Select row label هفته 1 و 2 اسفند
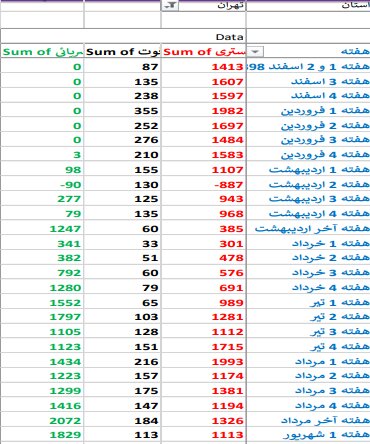 pyautogui.click(x=308, y=67)
